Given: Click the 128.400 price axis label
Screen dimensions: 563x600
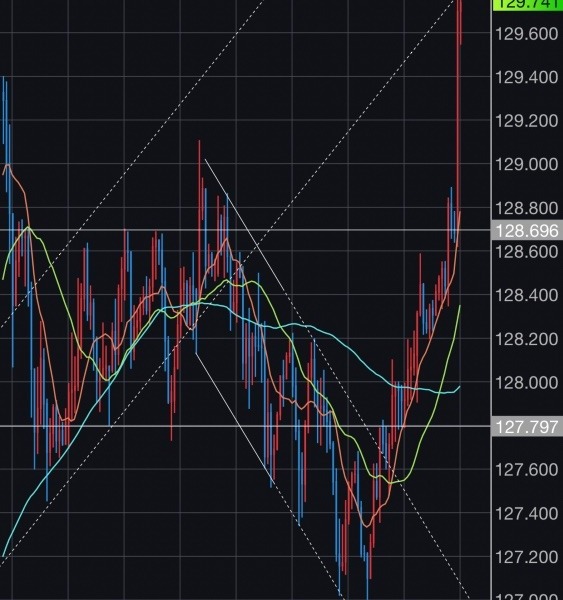Looking at the screenshot, I should [x=527, y=295].
